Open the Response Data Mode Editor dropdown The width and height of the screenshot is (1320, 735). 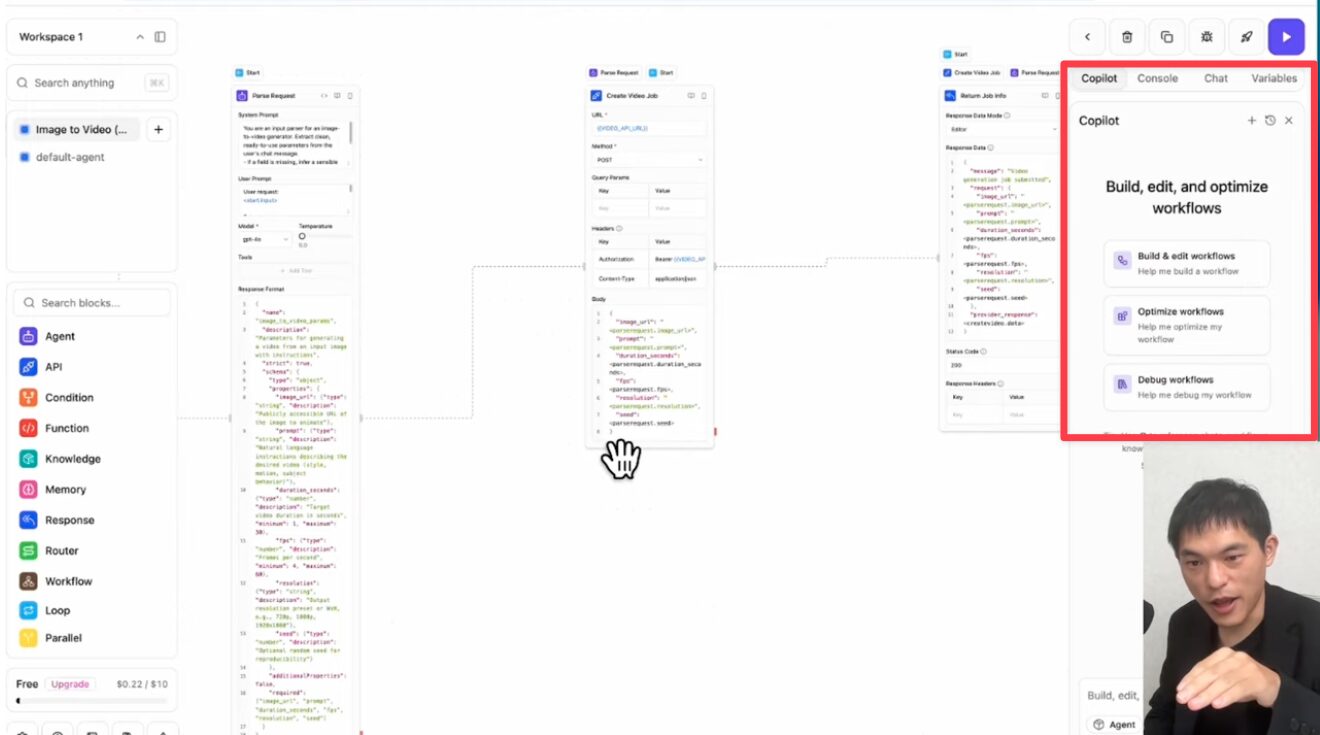coord(1000,129)
